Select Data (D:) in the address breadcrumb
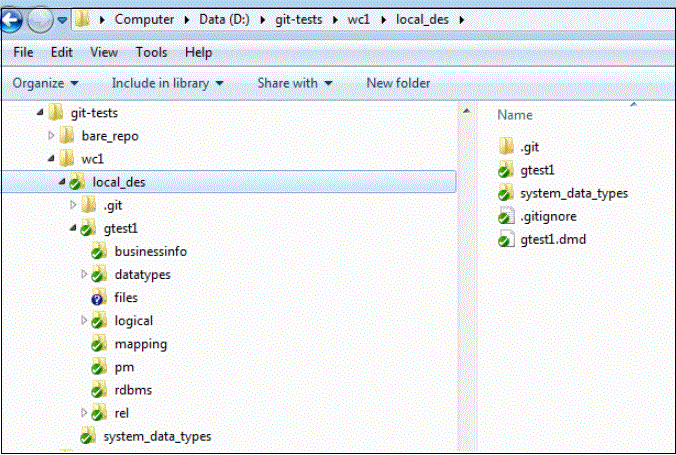Screen dimensions: 676x455 click(224, 19)
